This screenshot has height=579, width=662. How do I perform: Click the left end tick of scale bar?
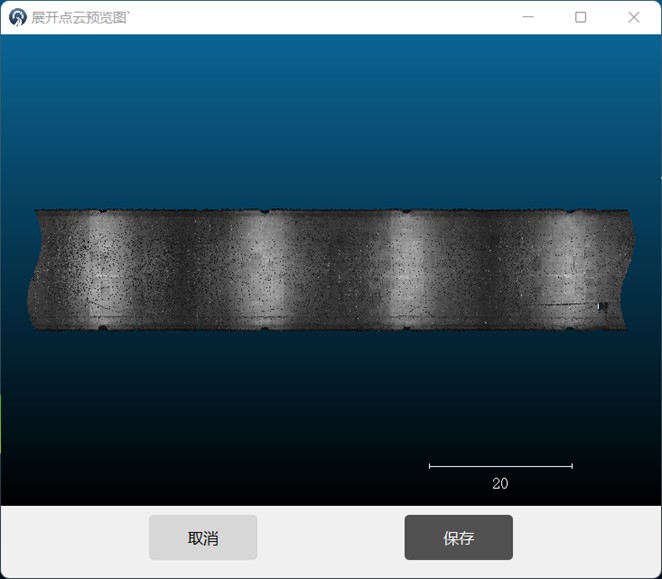point(430,466)
